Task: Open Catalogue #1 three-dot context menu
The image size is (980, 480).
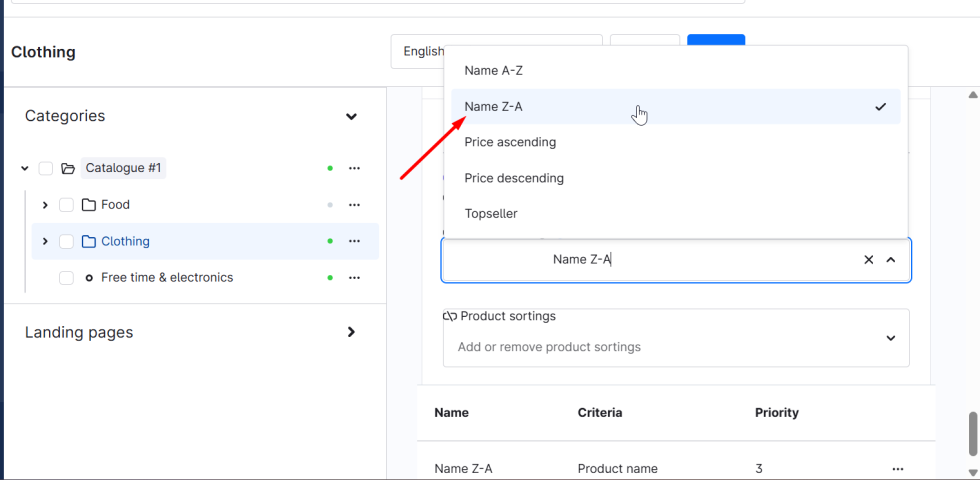Action: 354,168
